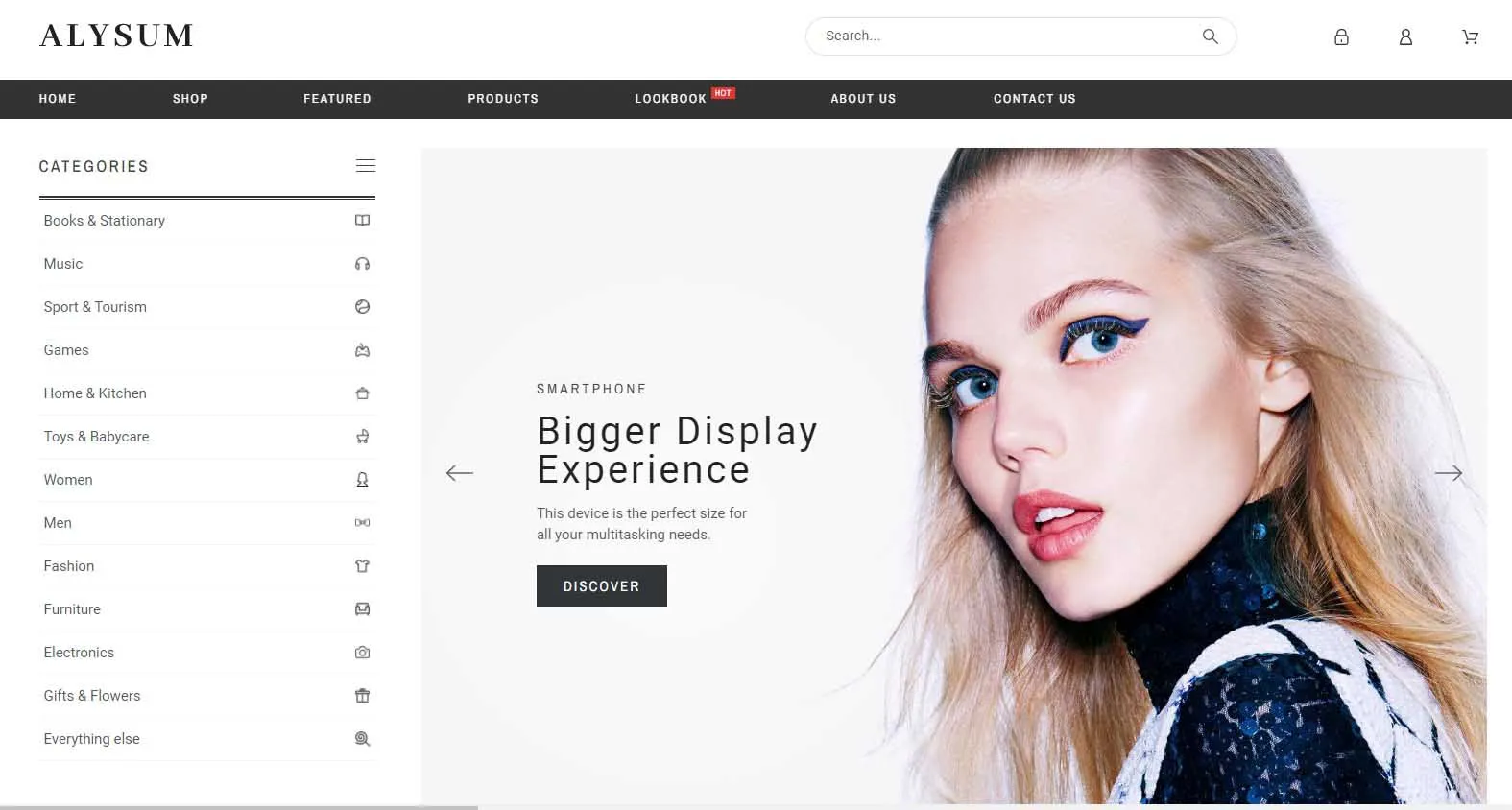1512x810 pixels.
Task: Click the gift box icon beside Gifts & Flowers
Action: (362, 696)
